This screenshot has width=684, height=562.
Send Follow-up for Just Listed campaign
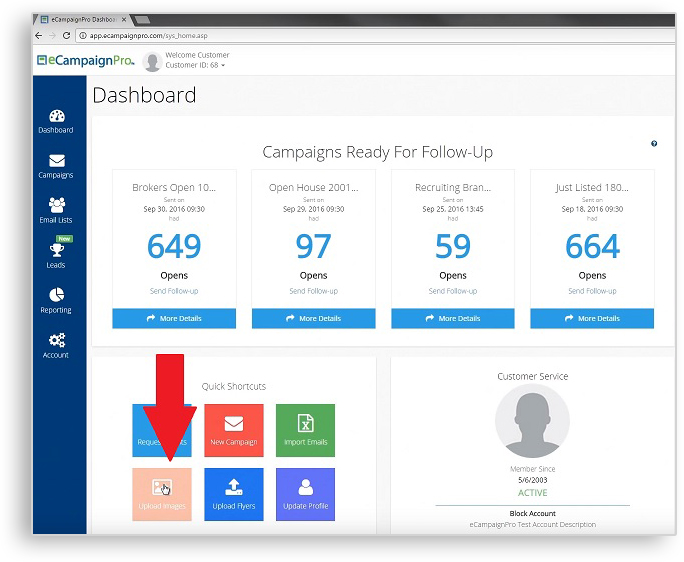click(x=592, y=291)
